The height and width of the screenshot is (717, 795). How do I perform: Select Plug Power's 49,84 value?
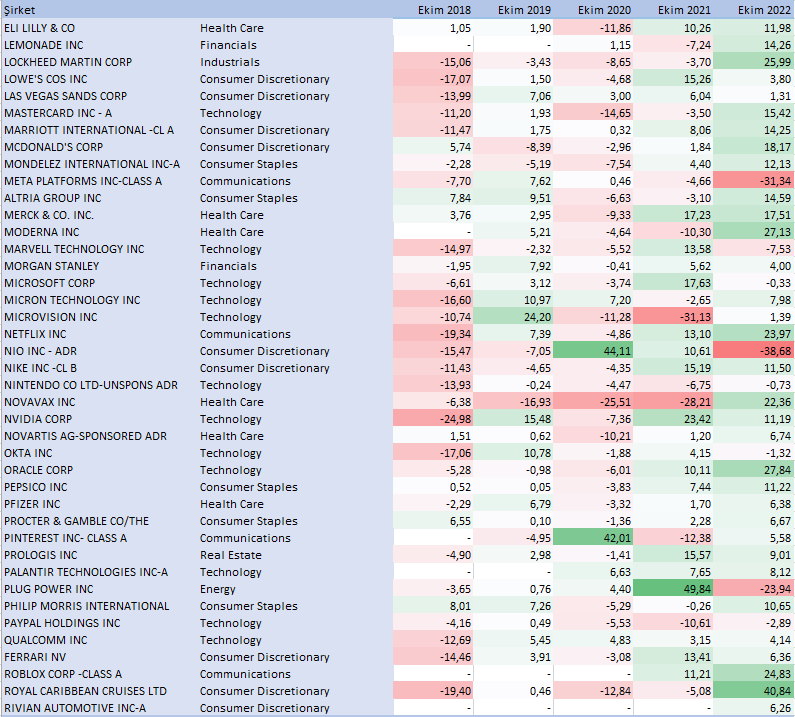point(673,589)
